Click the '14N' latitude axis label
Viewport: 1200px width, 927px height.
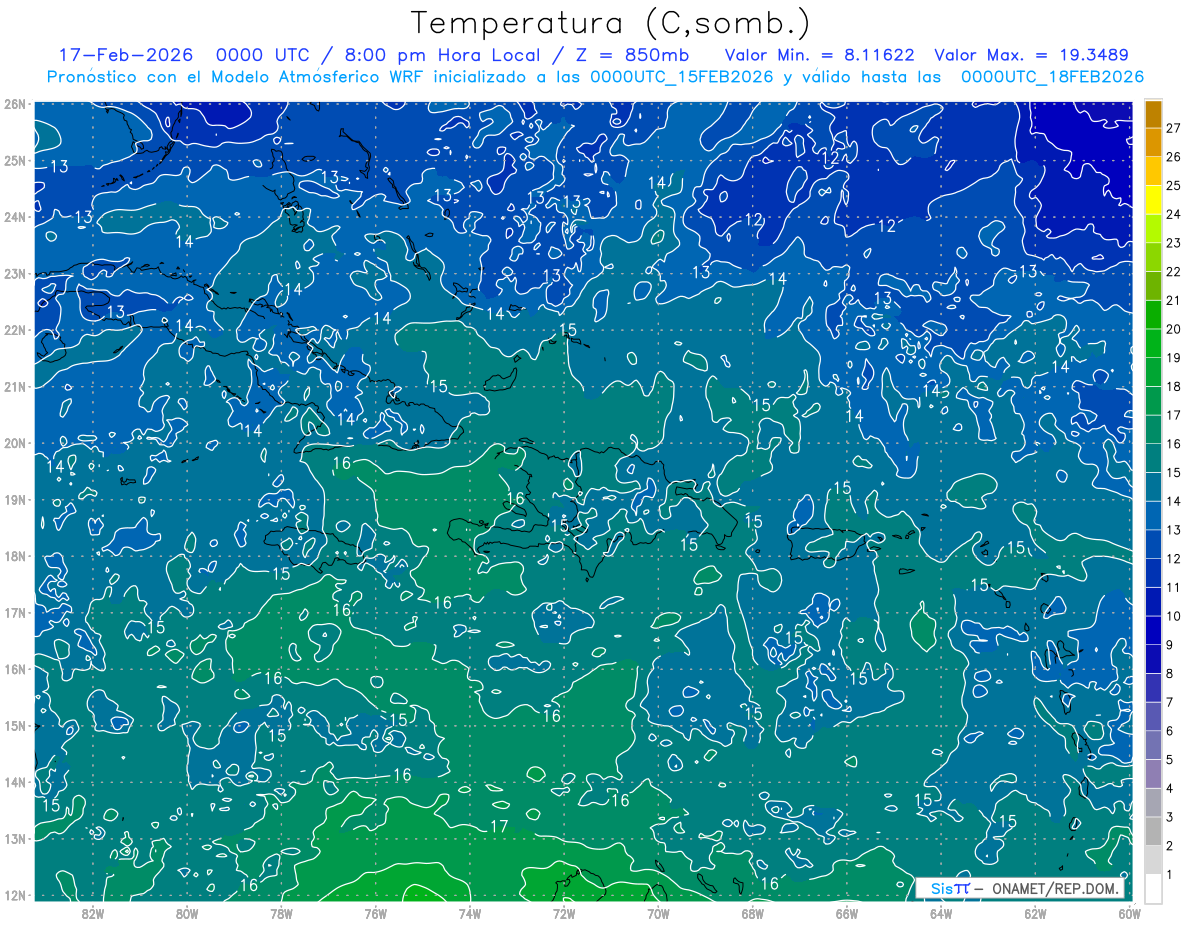[x=14, y=782]
